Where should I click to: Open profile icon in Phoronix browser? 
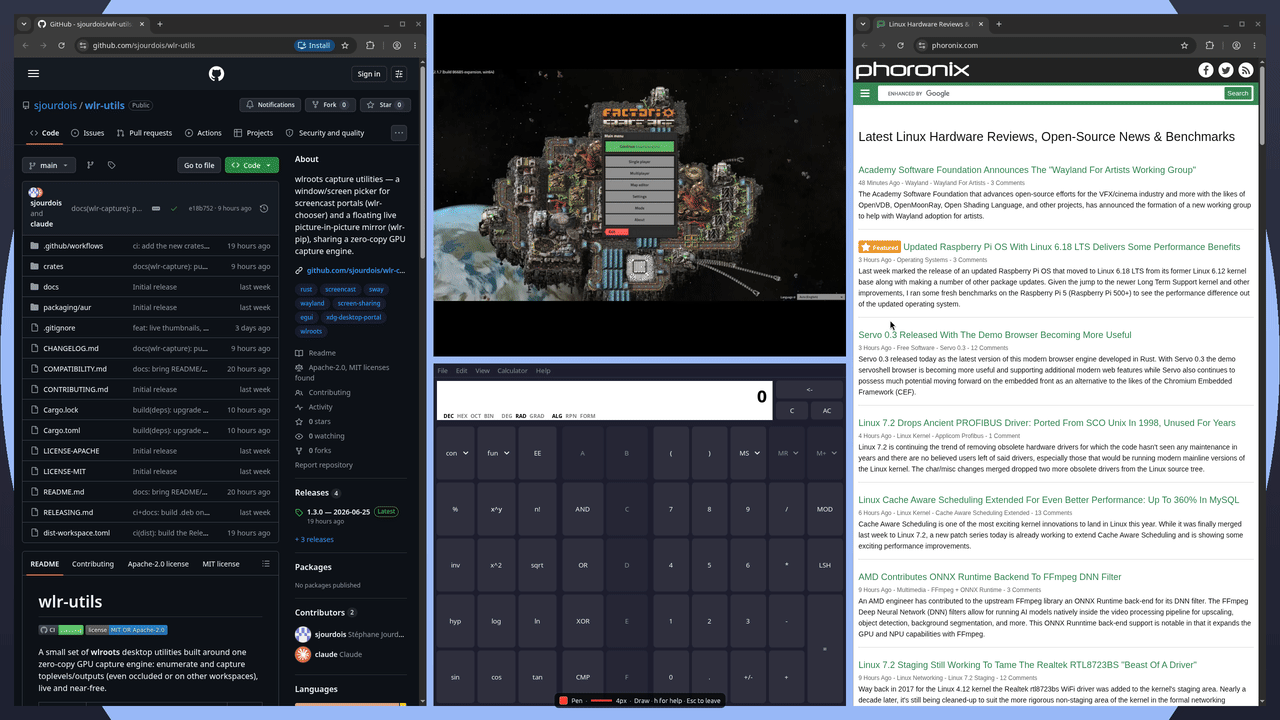tap(1237, 45)
